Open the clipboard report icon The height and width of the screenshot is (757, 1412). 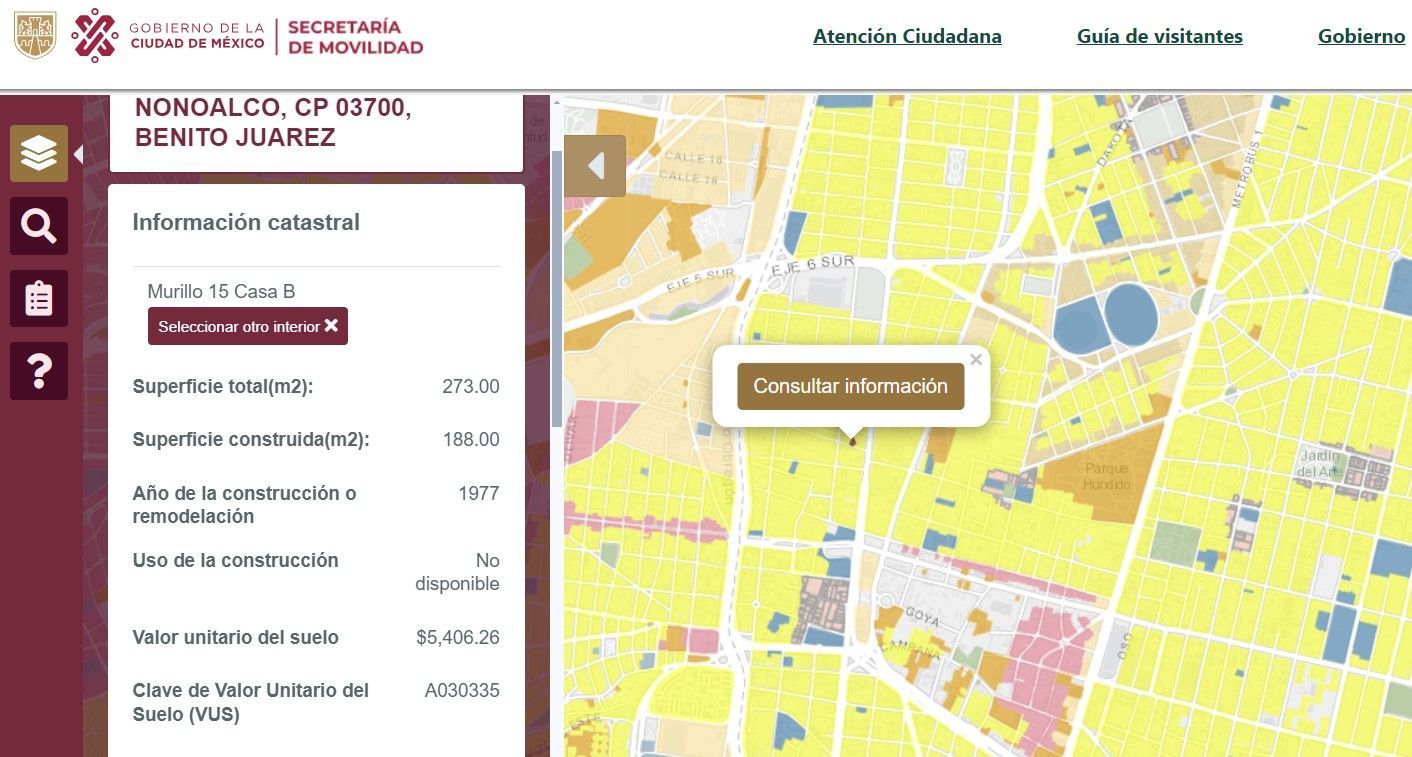(x=39, y=298)
